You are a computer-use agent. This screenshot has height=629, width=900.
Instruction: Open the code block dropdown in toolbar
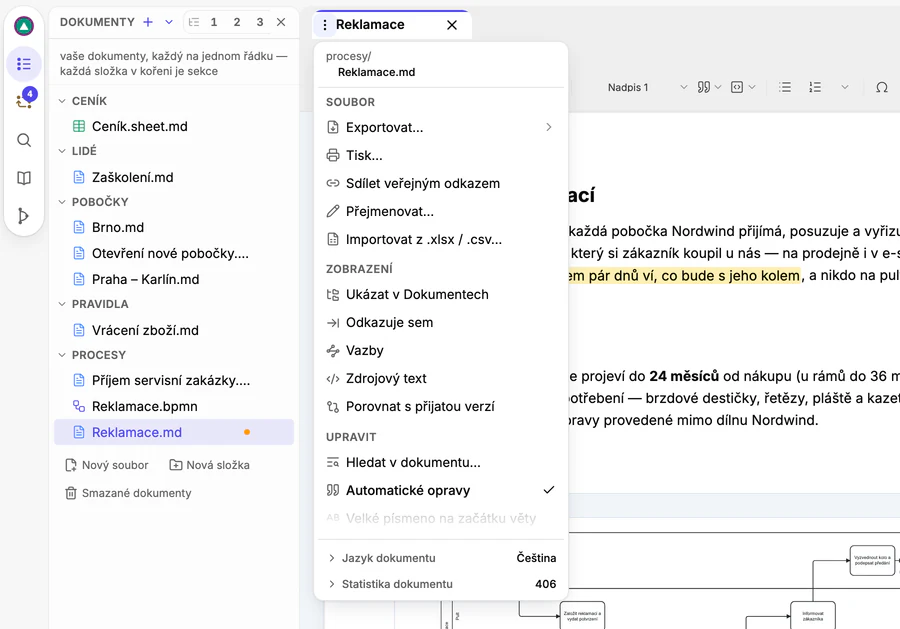point(743,87)
